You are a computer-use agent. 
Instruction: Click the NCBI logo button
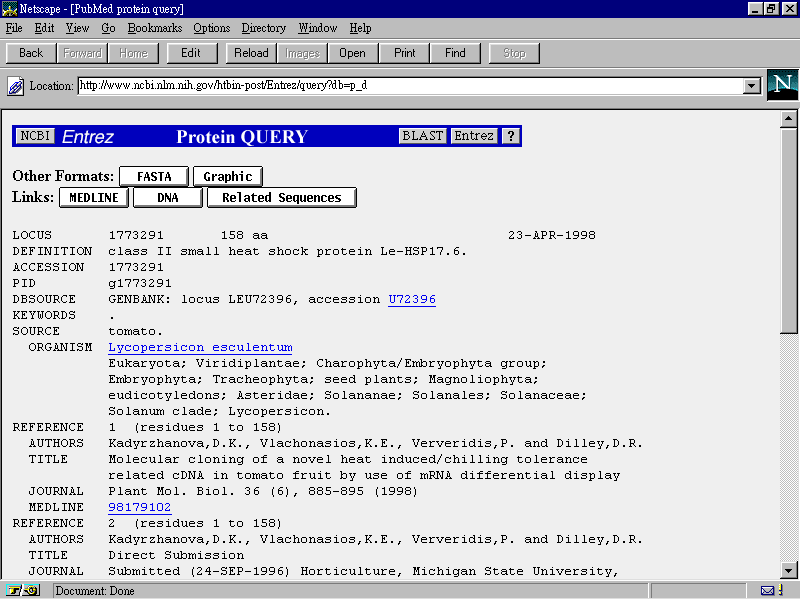35,136
